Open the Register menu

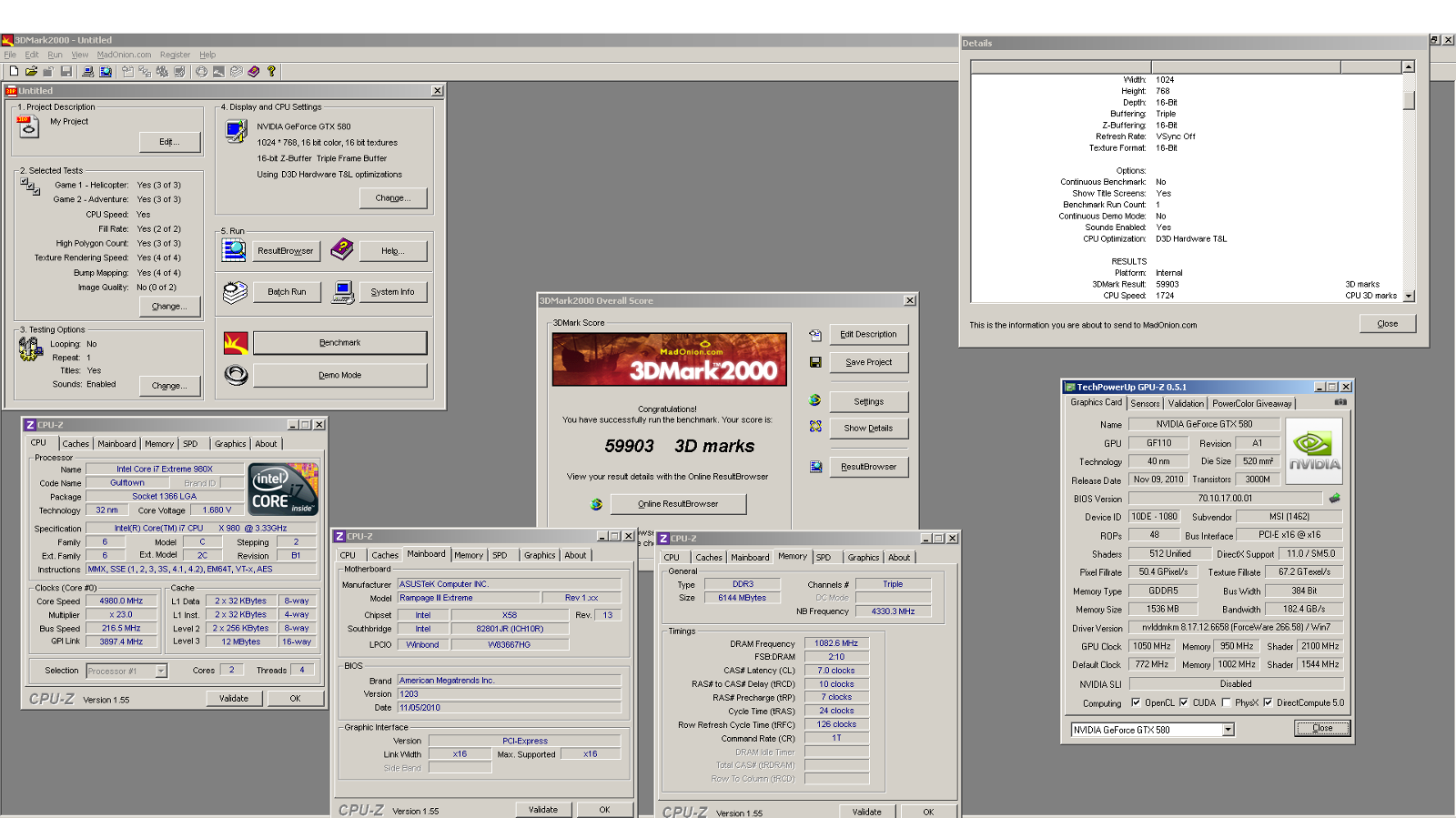(x=176, y=55)
